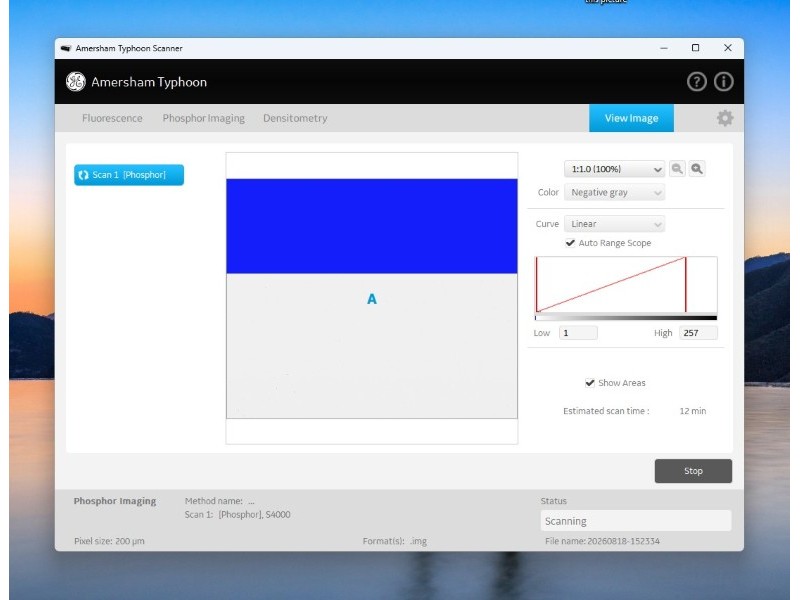Open the 1:1.0 (100%) zoom dropdown
800x600 pixels.
click(x=614, y=169)
